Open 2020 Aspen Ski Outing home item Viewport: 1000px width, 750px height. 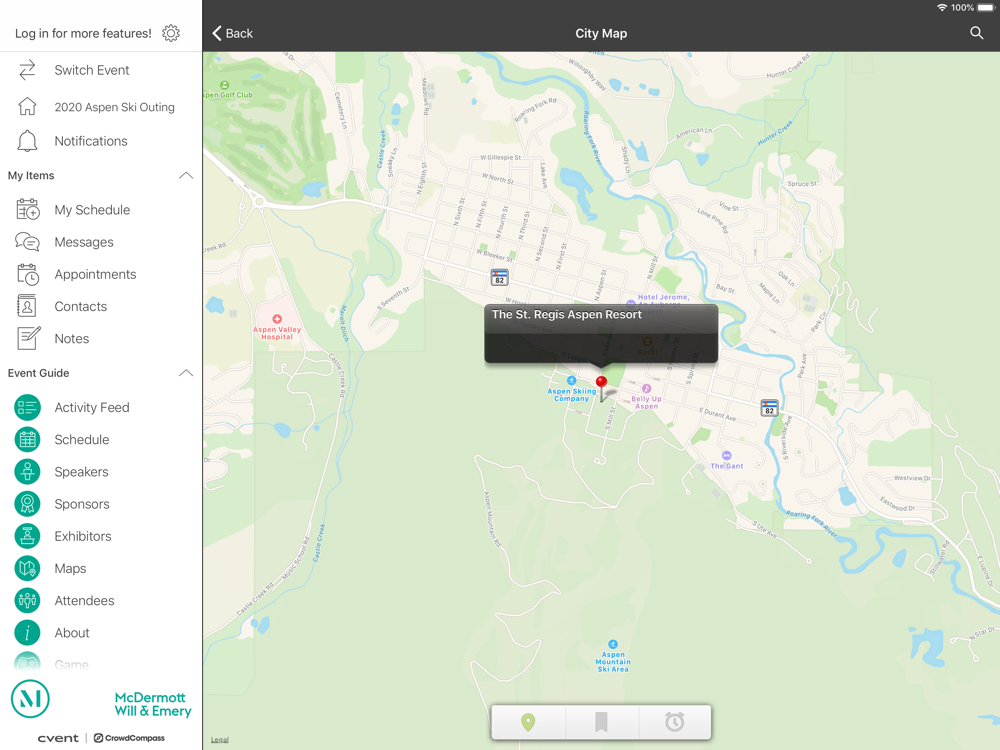pyautogui.click(x=101, y=107)
